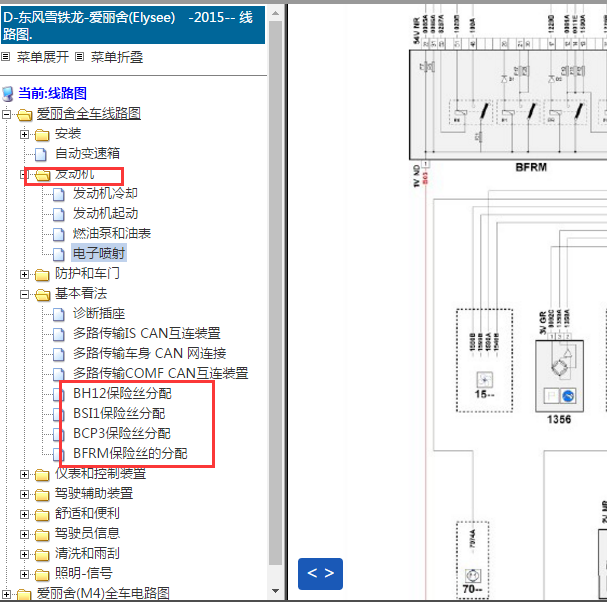Click the 多路传输IS CAN互连装置 document icon

(x=58, y=334)
